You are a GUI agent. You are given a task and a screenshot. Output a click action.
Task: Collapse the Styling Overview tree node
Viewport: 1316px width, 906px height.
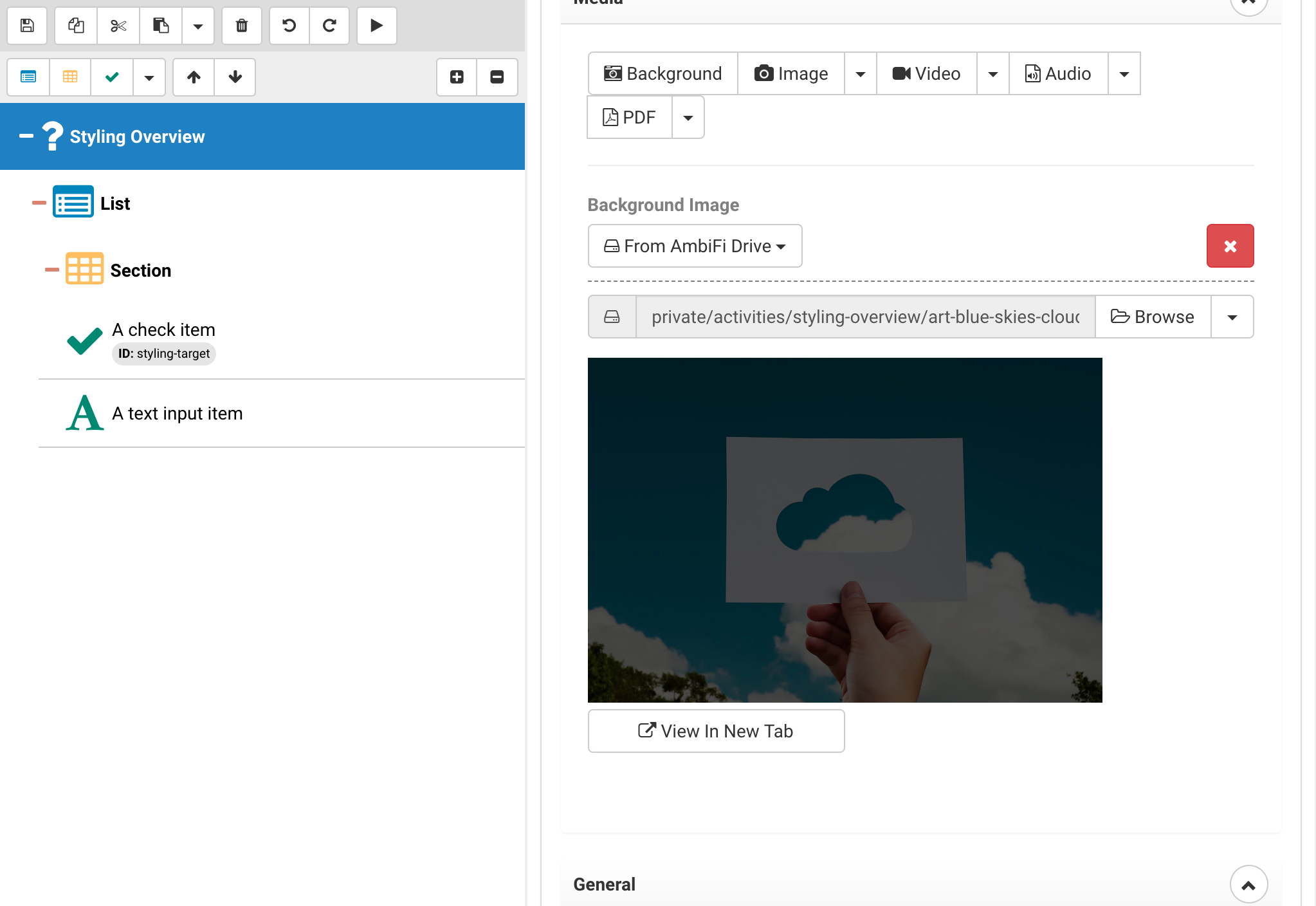click(x=26, y=136)
